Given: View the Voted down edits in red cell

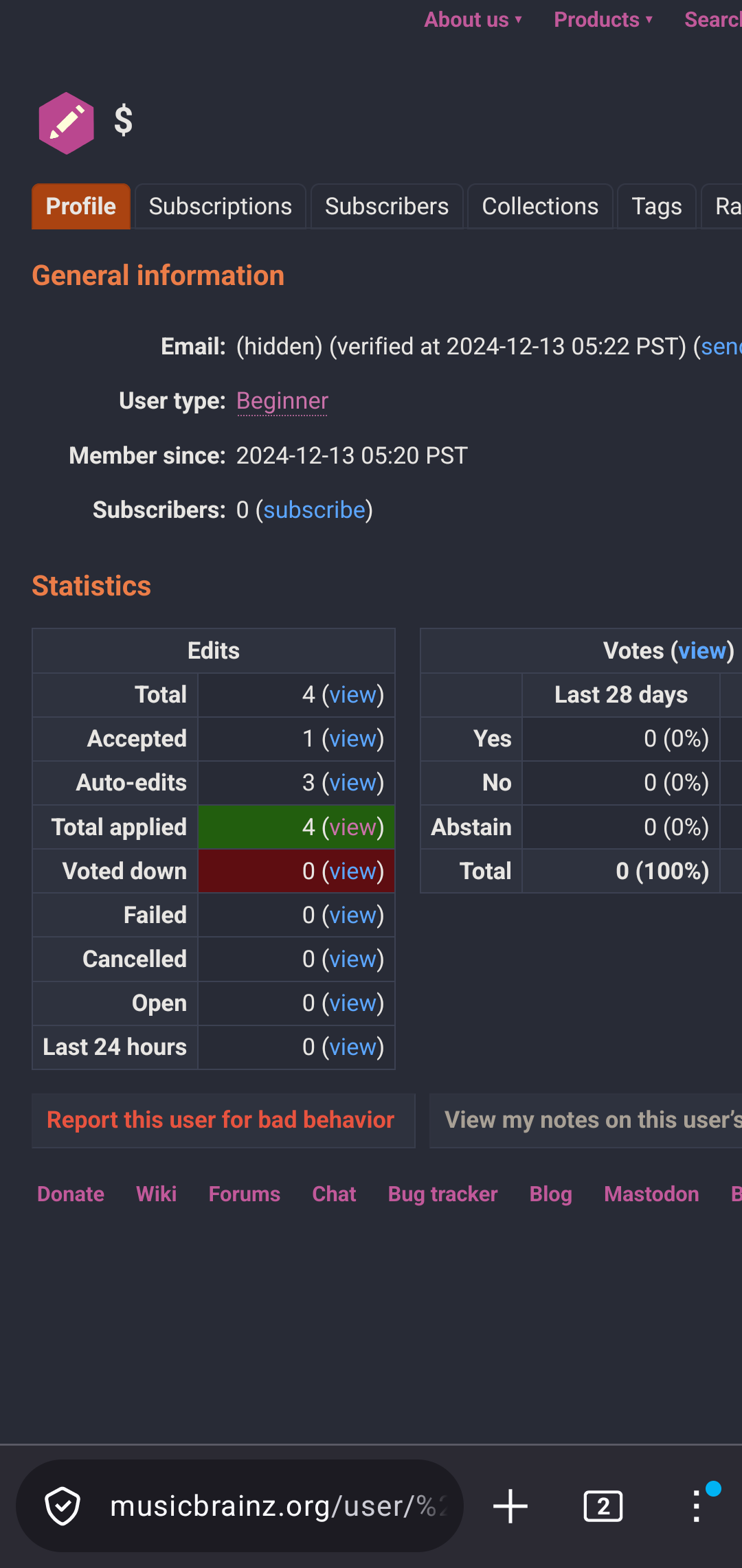Looking at the screenshot, I should click(353, 872).
